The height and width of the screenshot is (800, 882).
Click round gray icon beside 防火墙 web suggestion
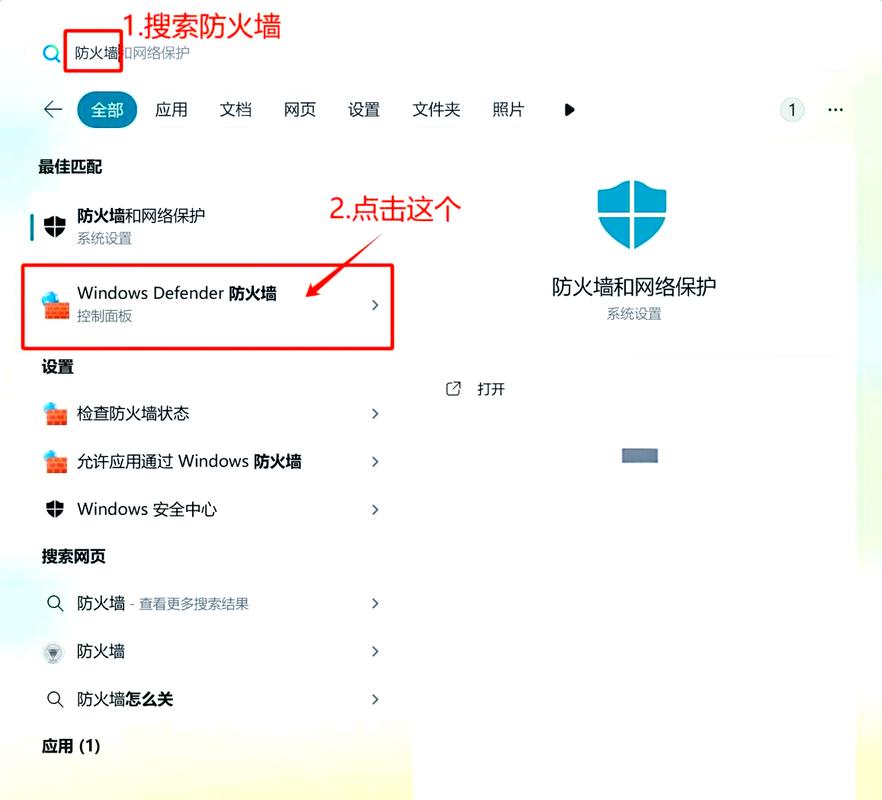(53, 652)
